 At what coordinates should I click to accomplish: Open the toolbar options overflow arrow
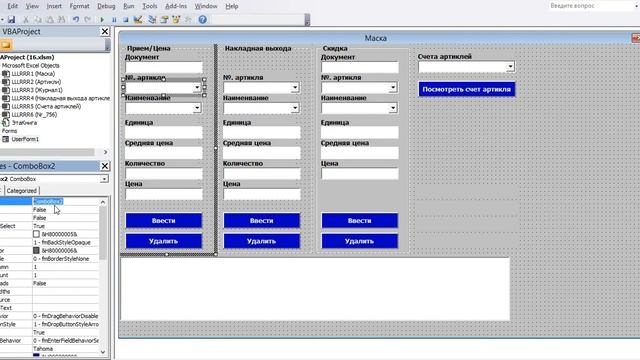point(307,20)
